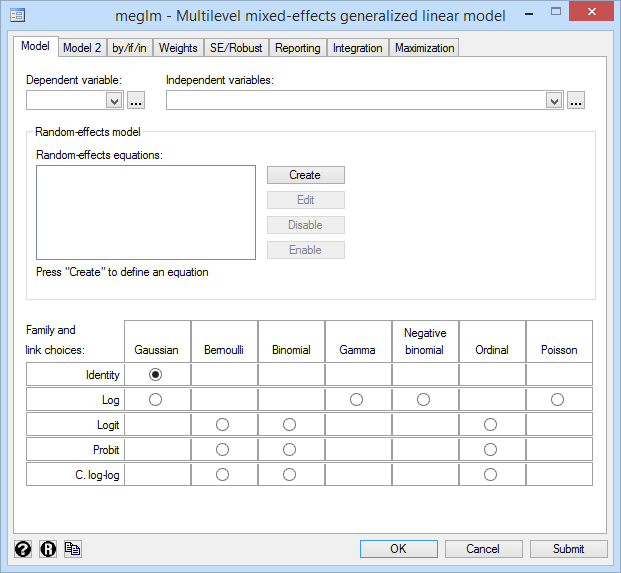Click the Cancel button
Viewport: 621px width, 573px height.
[x=484, y=549]
